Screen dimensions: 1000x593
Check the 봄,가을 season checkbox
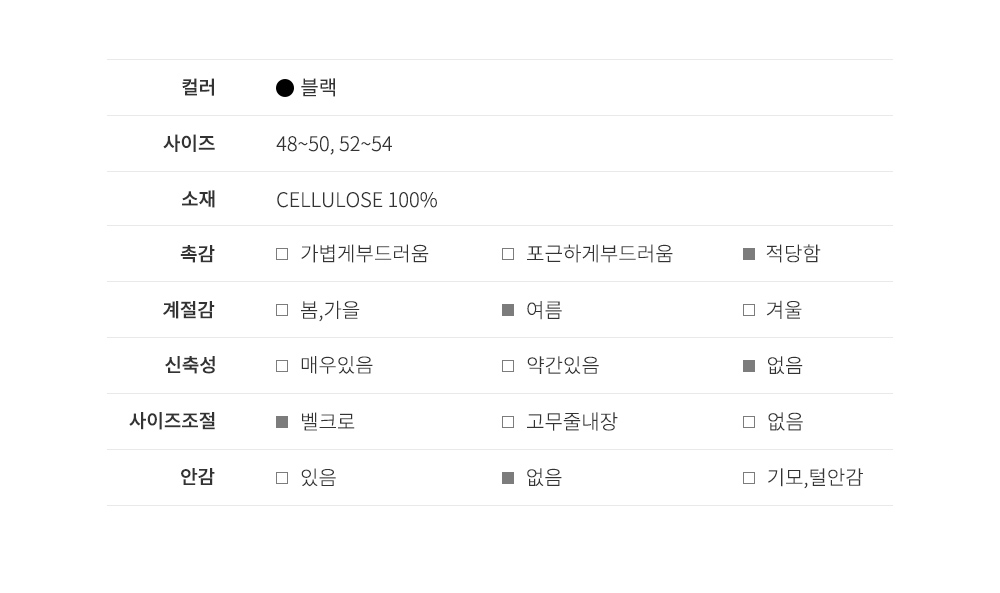282,310
